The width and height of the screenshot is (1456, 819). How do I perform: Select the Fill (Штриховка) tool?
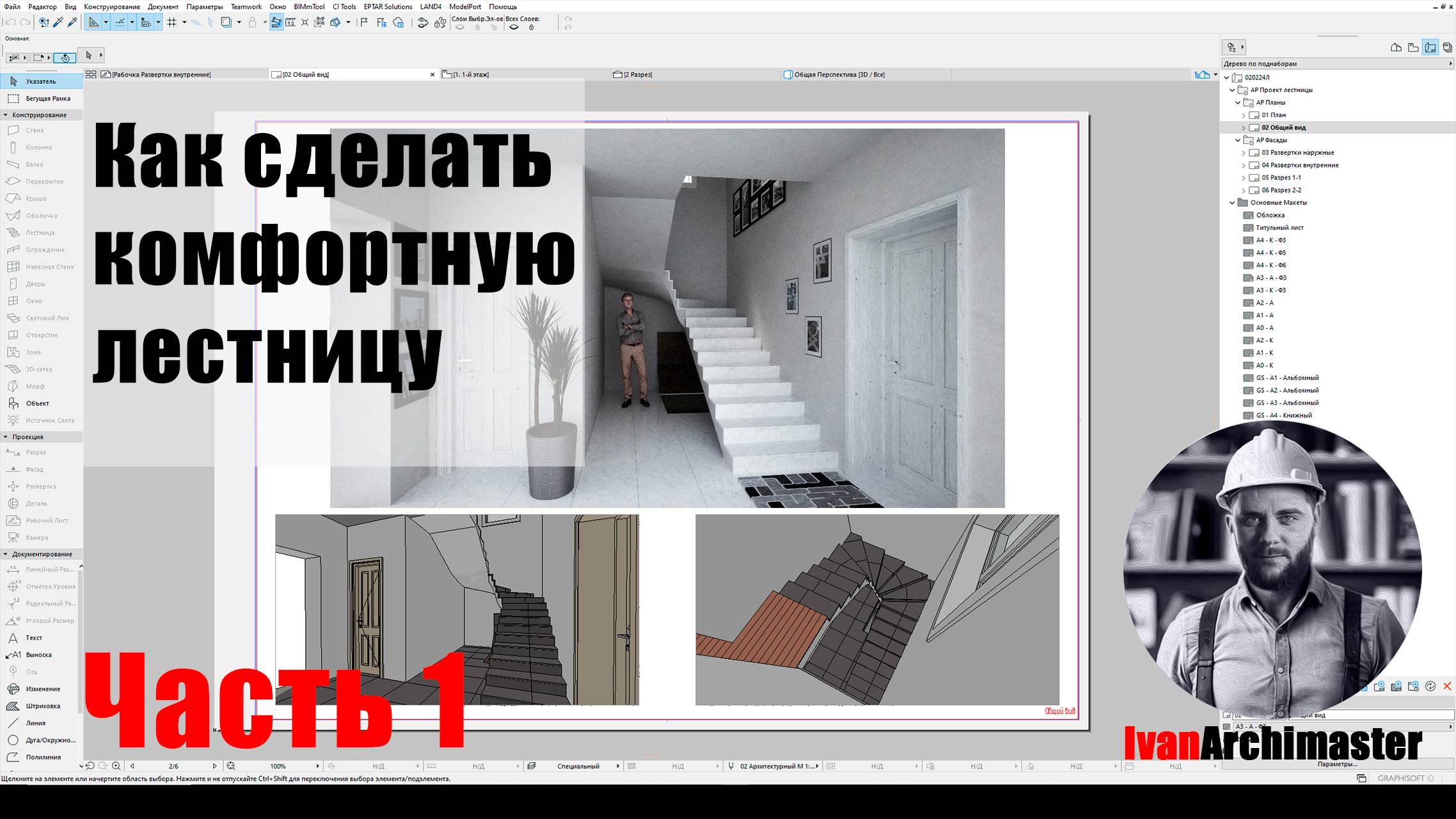pyautogui.click(x=43, y=706)
